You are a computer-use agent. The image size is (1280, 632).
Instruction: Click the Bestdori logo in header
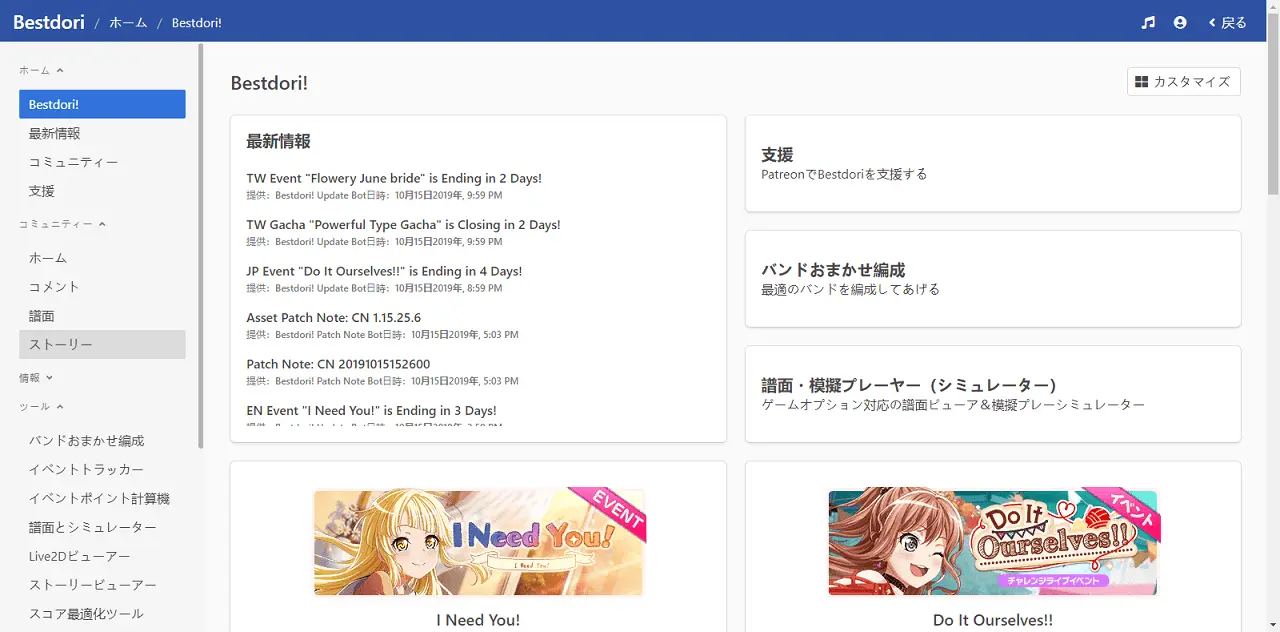(x=49, y=22)
